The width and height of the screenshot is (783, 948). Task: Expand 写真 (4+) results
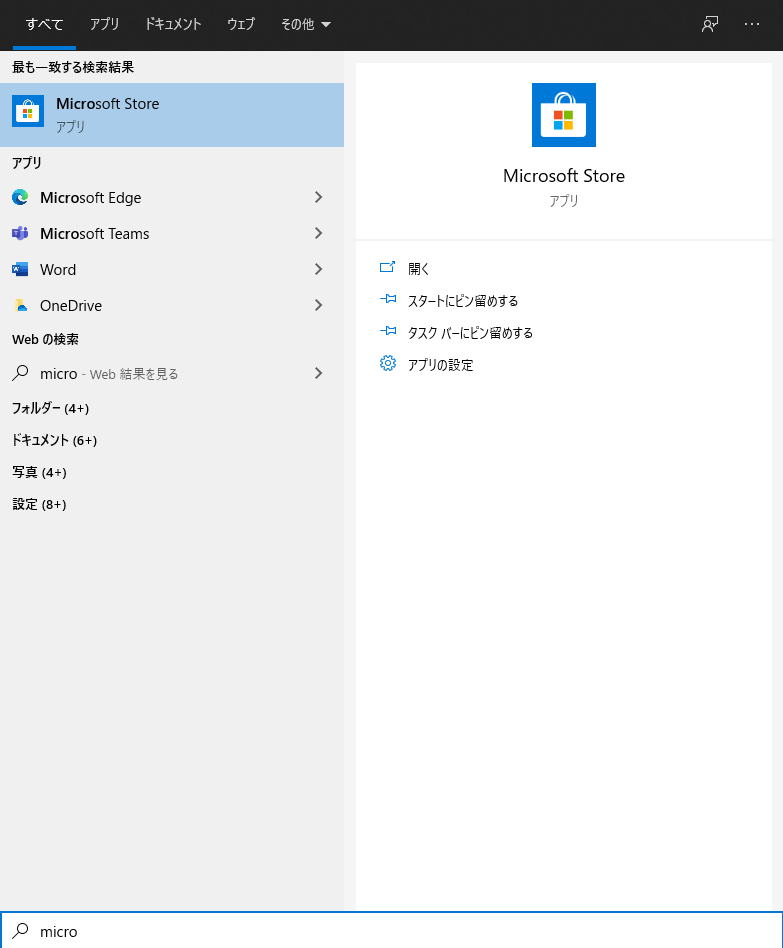39,472
